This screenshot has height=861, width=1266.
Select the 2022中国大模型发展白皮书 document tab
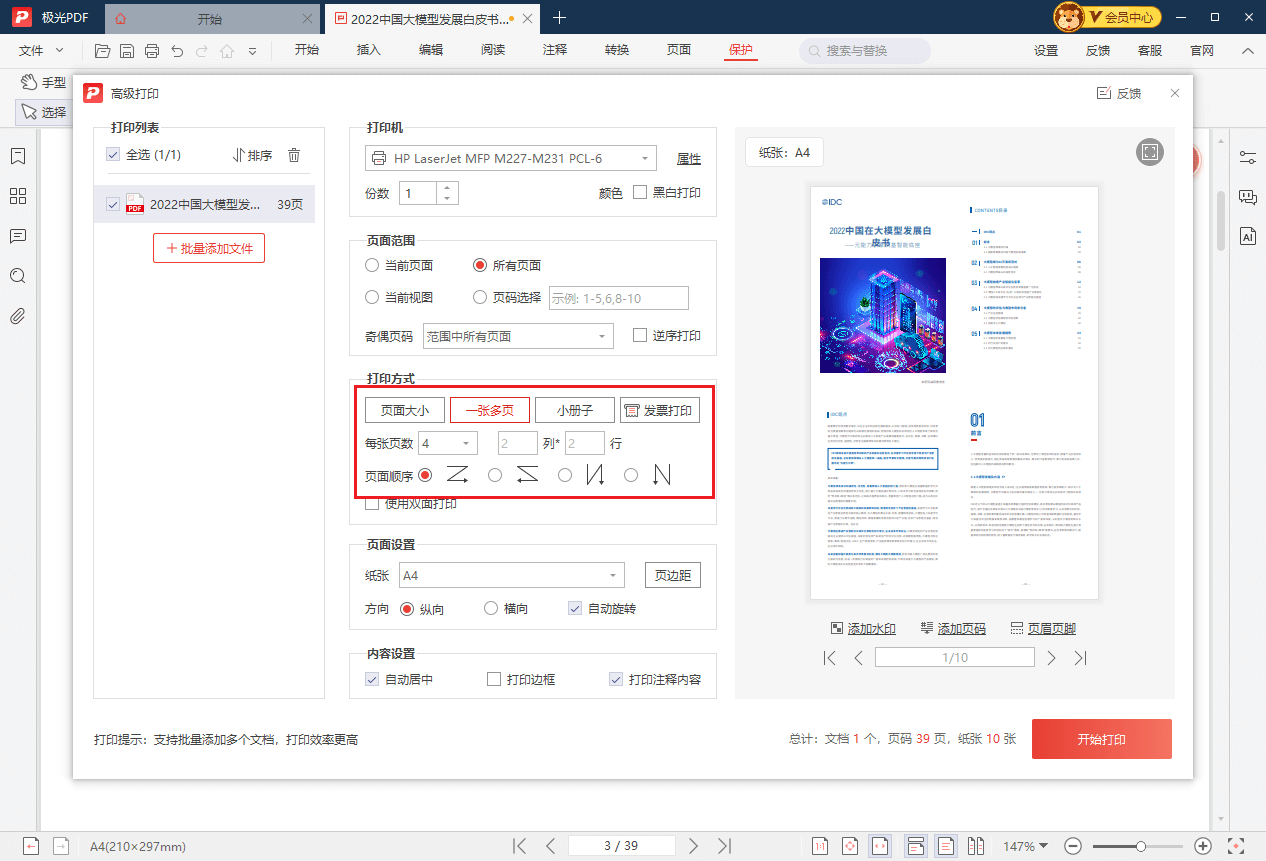coord(425,17)
